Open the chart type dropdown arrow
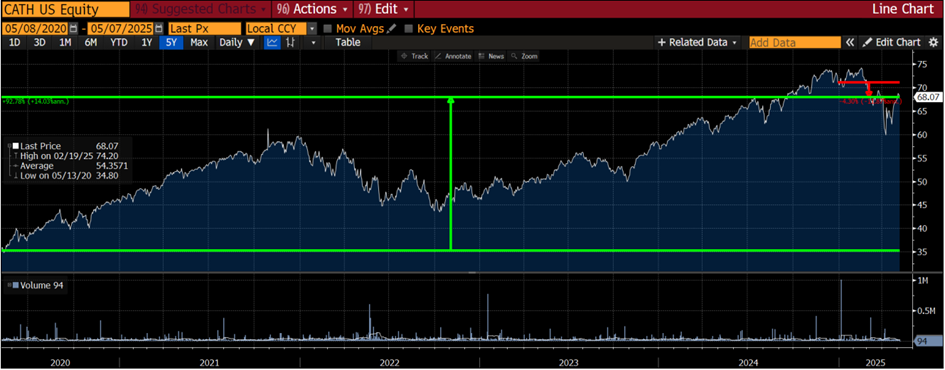This screenshot has height=370, width=945. pos(313,42)
